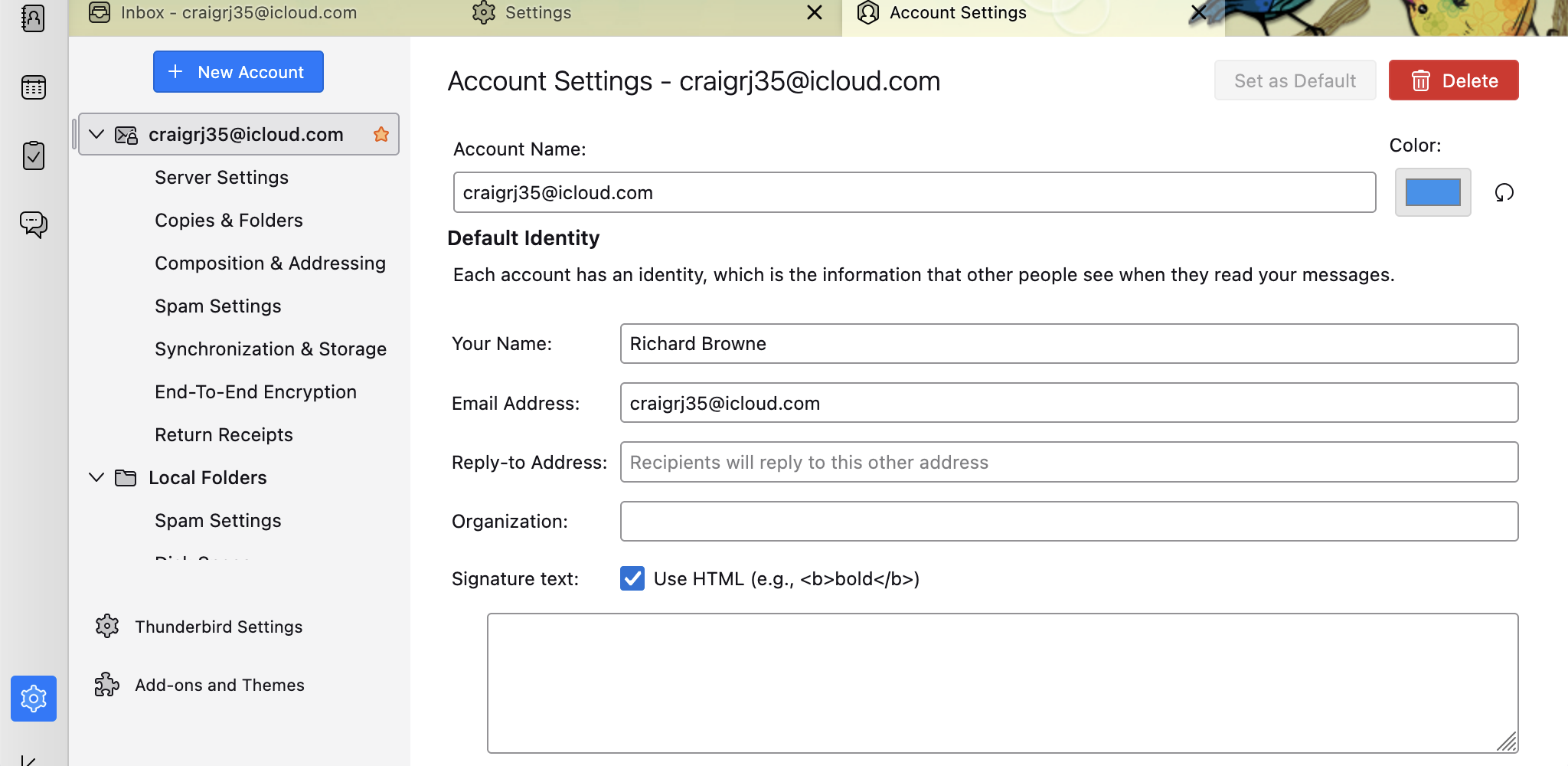The image size is (1568, 766).
Task: Open the Calendar view icon
Action: 33,87
